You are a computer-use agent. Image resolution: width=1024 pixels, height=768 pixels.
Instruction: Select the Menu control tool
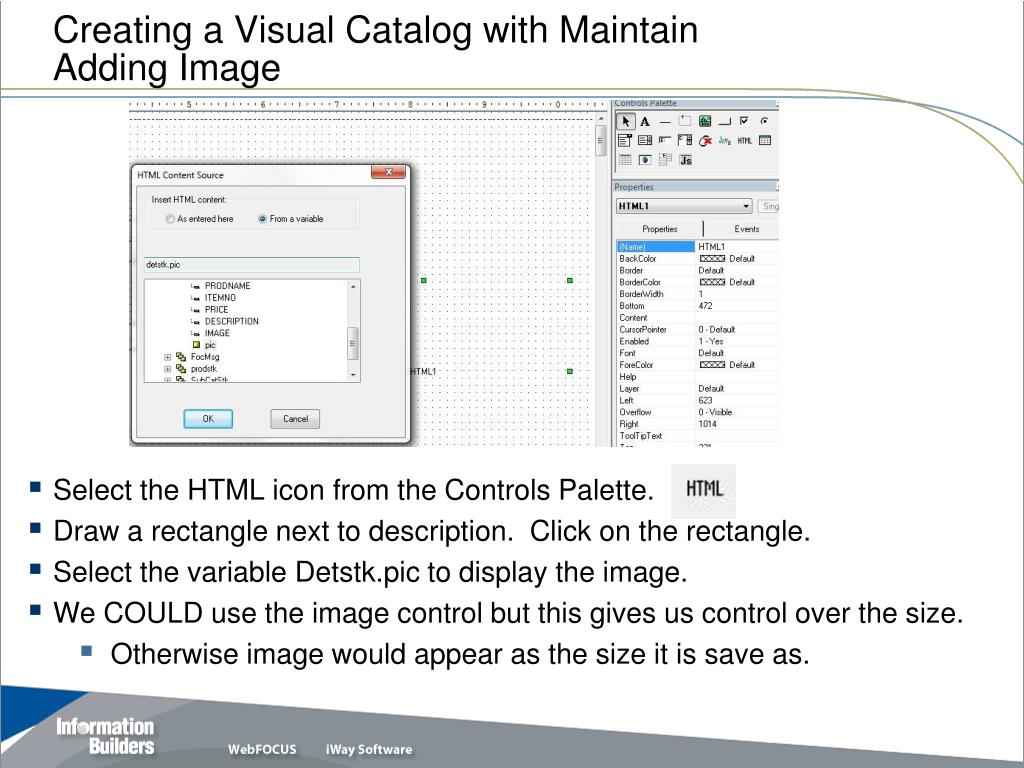coord(665,160)
